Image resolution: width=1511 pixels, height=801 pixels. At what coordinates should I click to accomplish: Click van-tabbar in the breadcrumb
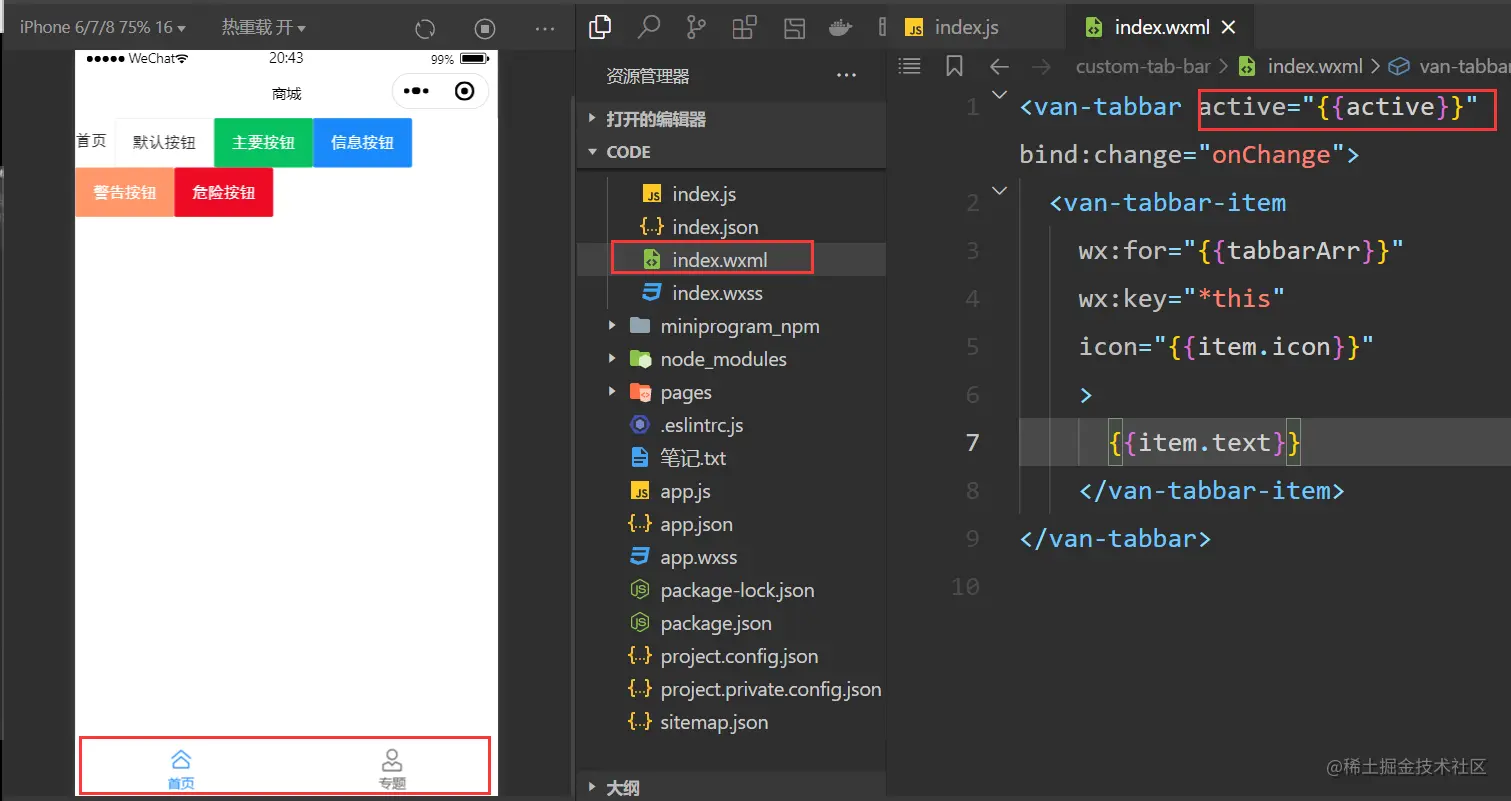tap(1464, 66)
